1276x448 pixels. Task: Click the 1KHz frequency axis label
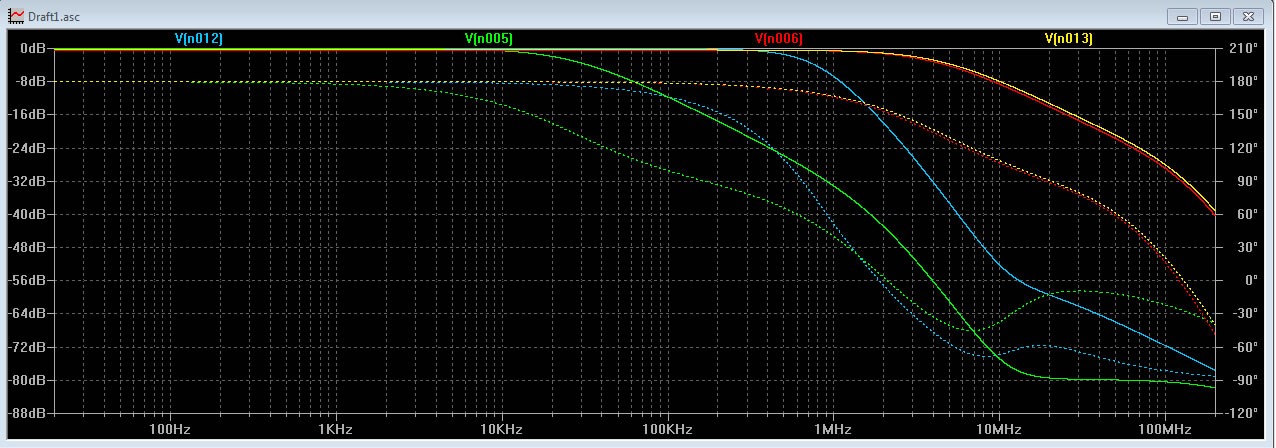point(335,430)
